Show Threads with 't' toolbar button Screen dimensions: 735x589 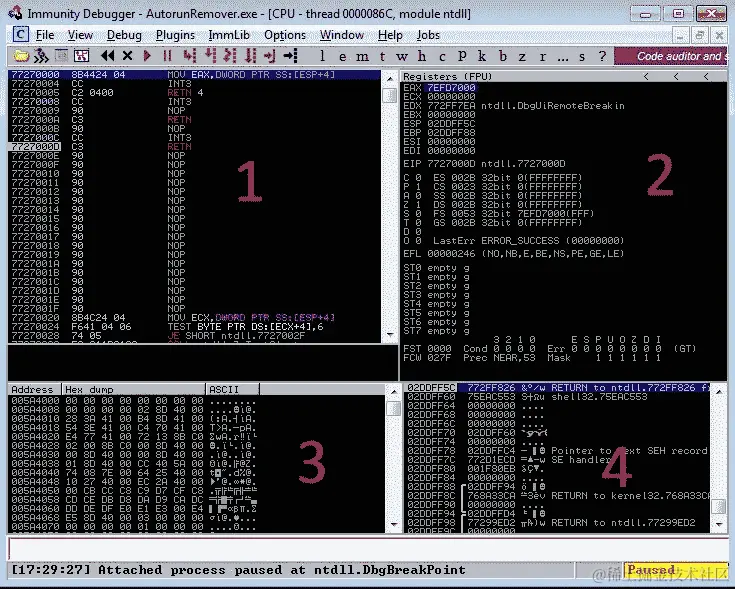382,57
